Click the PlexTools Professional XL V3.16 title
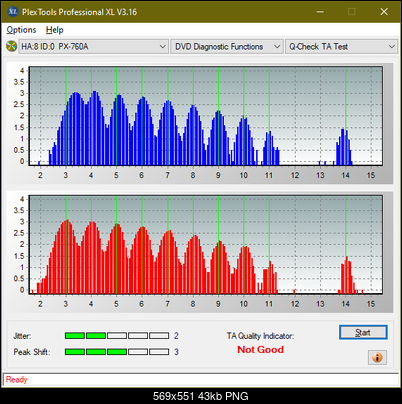The height and width of the screenshot is (404, 402). point(79,12)
